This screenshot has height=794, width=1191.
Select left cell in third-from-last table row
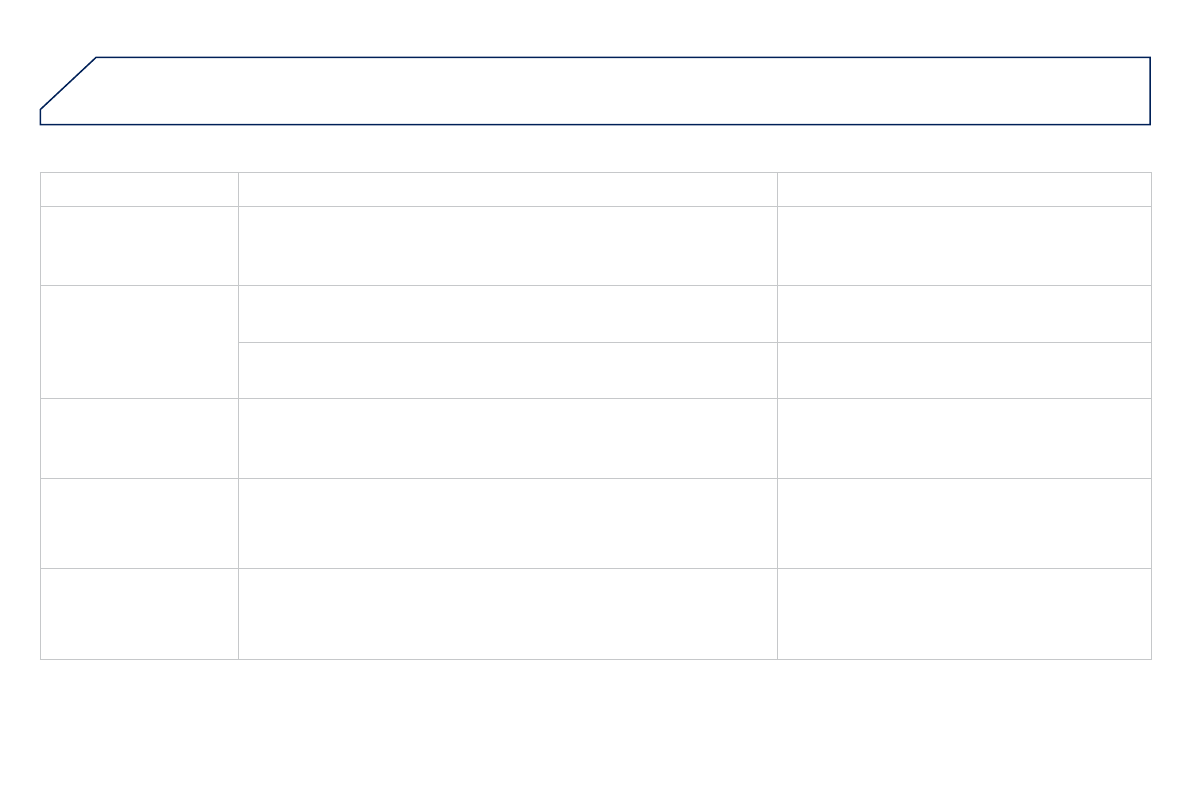(x=139, y=439)
